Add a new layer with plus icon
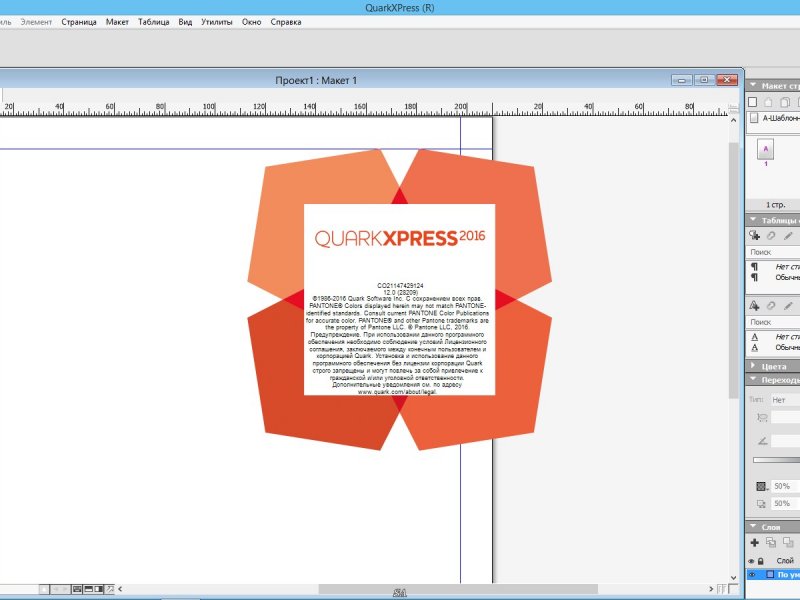800x600 pixels. [754, 542]
